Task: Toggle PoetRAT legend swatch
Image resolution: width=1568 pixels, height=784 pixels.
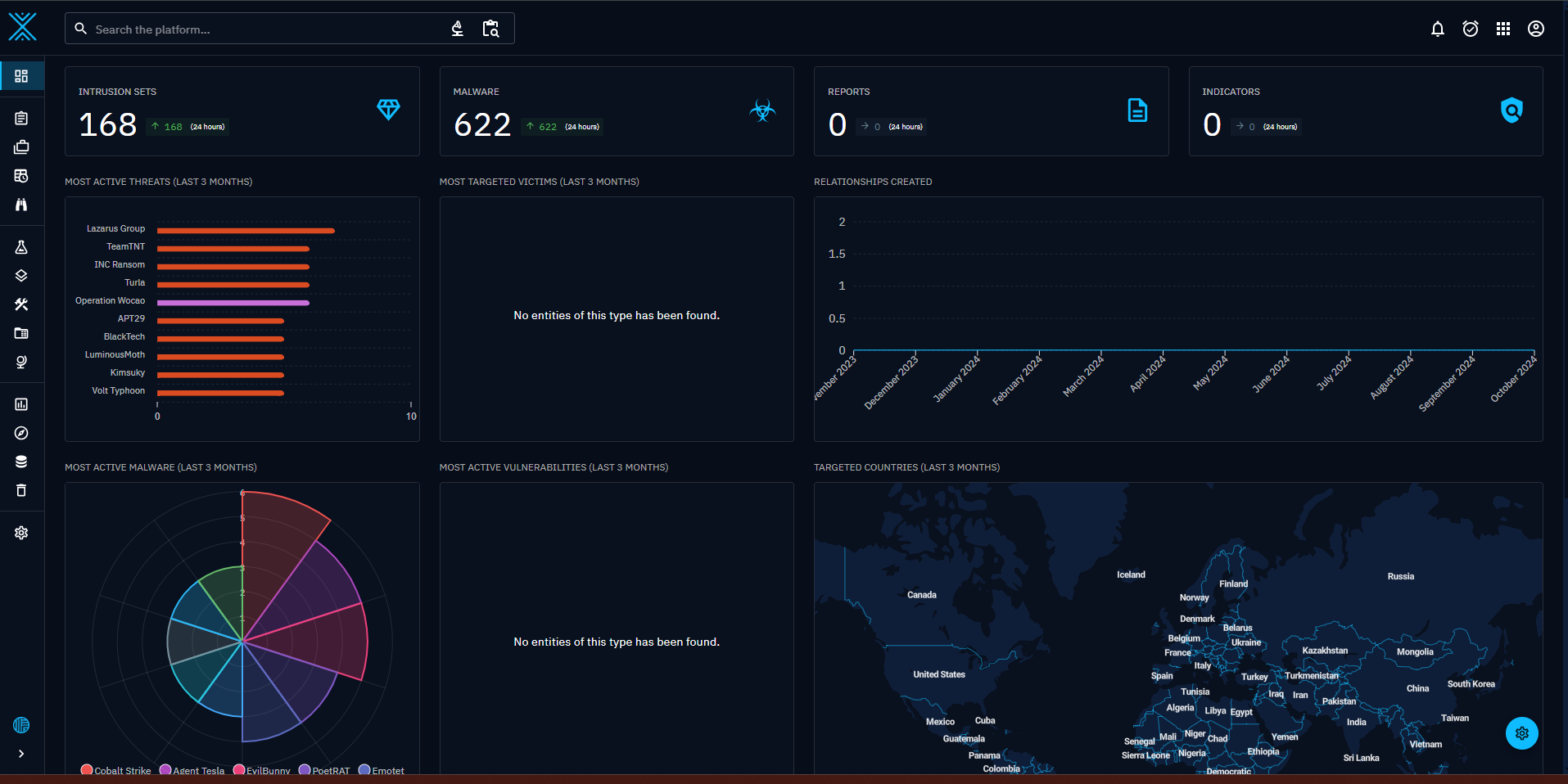Action: [305, 770]
